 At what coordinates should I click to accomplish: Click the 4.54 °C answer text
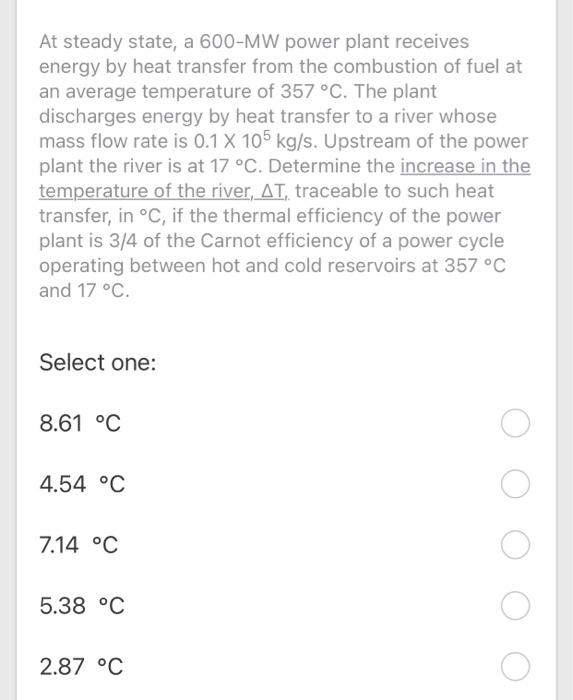[x=82, y=484]
